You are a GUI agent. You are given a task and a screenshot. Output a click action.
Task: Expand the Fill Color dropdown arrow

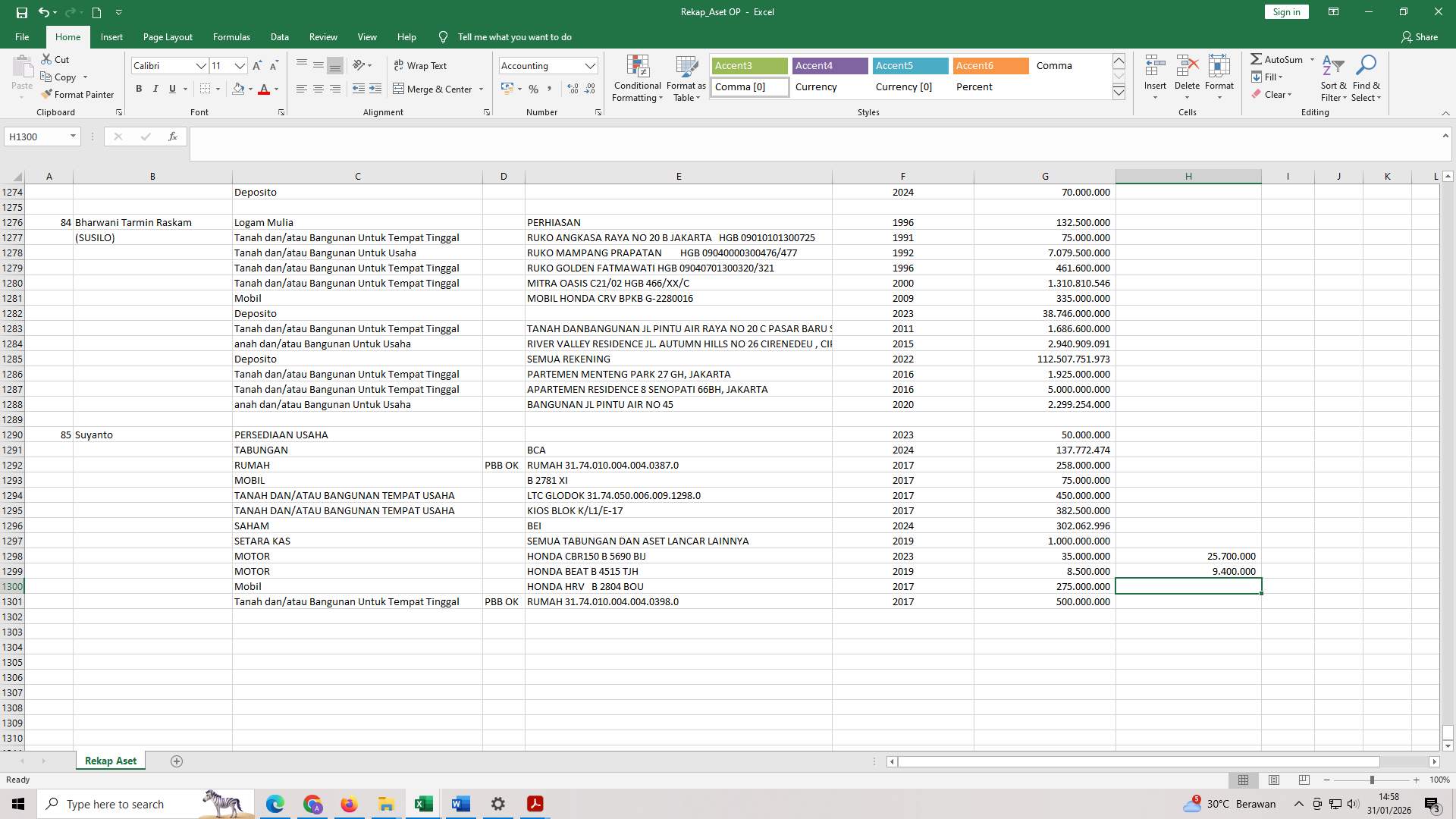250,89
